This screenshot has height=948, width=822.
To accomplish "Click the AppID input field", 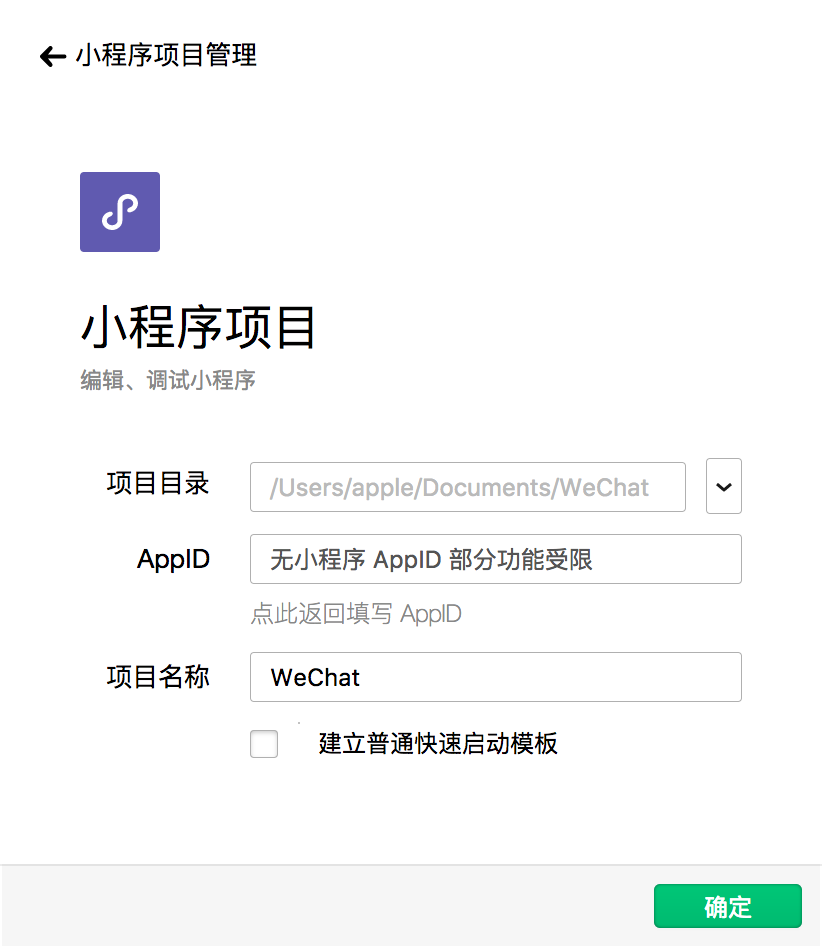I will (x=496, y=559).
